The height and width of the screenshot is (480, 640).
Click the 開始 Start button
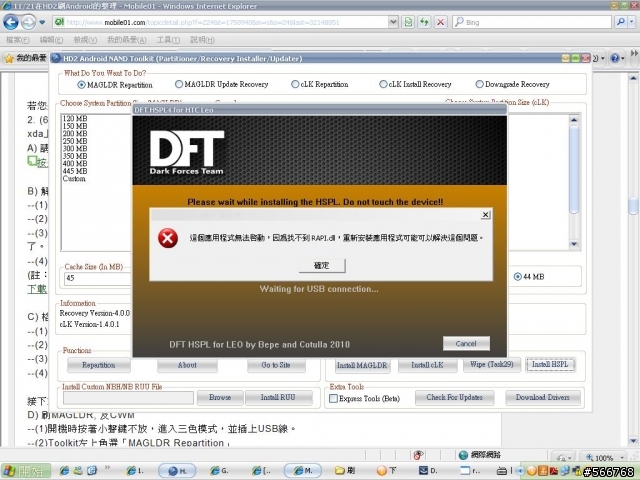click(26, 471)
